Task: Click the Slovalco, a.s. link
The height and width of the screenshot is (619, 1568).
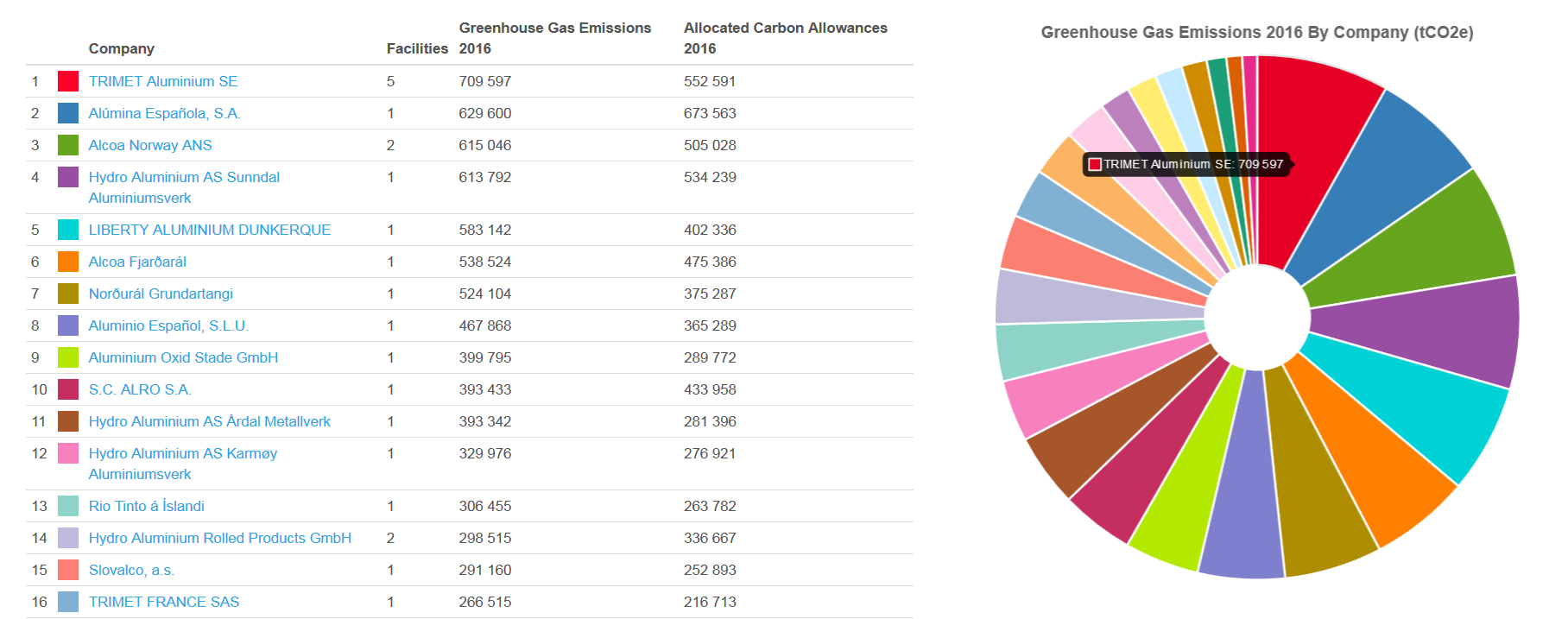Action: 131,570
